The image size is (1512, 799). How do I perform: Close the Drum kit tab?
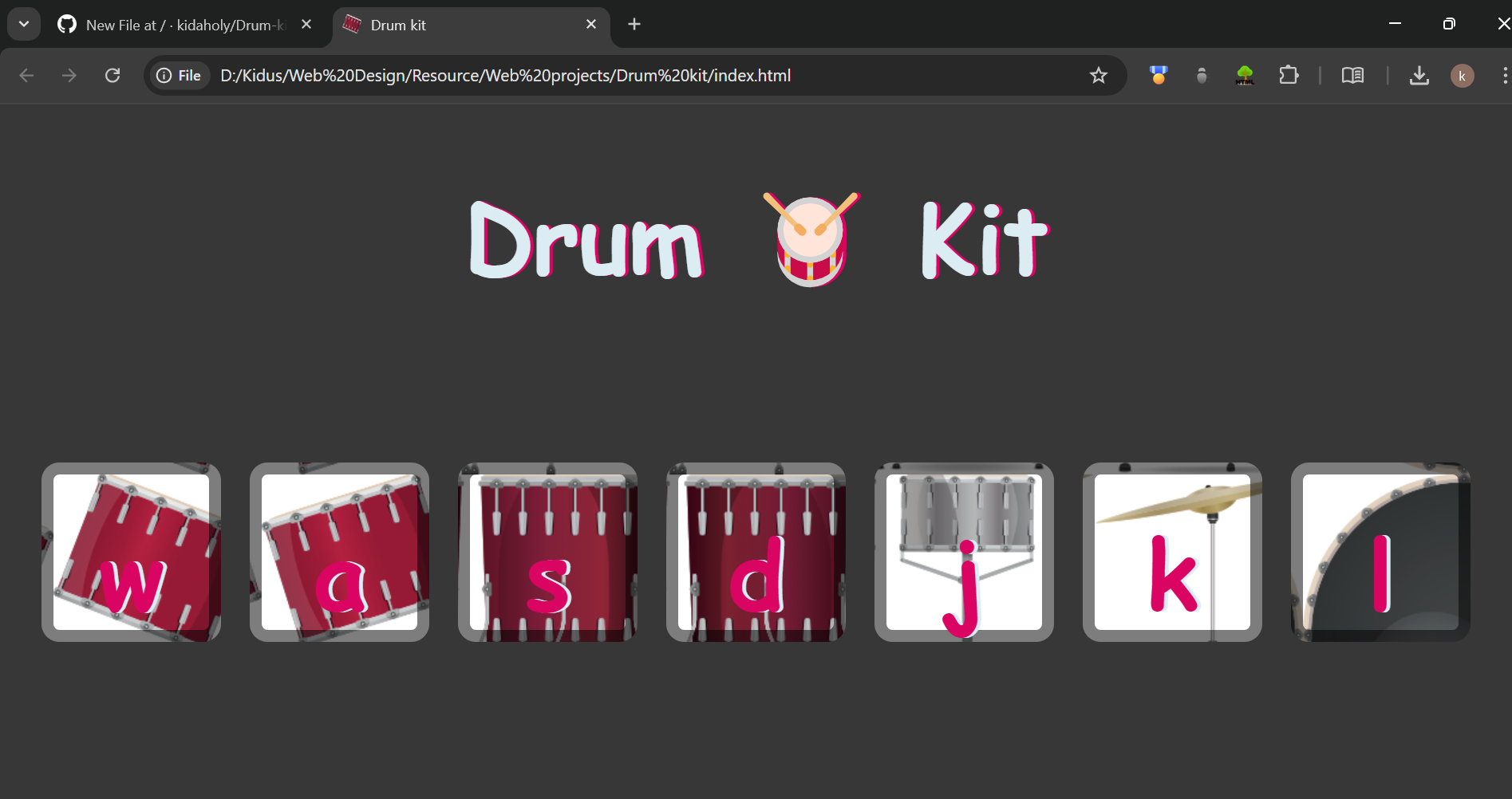591,25
